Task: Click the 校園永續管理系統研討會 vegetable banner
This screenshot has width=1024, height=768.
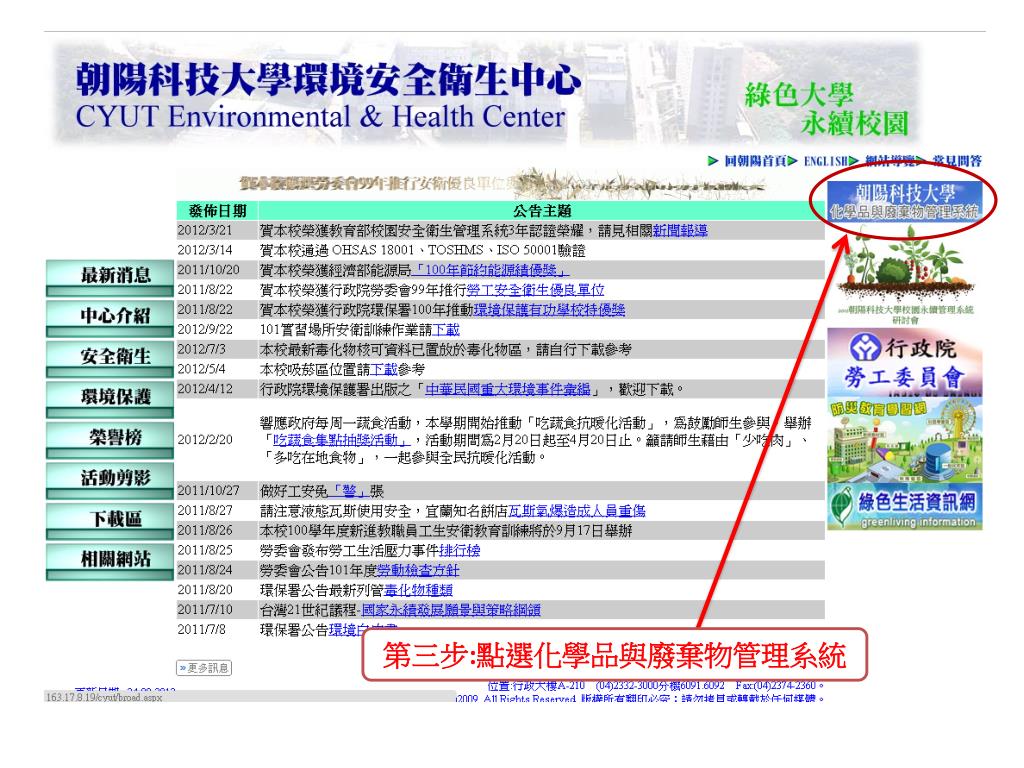Action: point(905,276)
